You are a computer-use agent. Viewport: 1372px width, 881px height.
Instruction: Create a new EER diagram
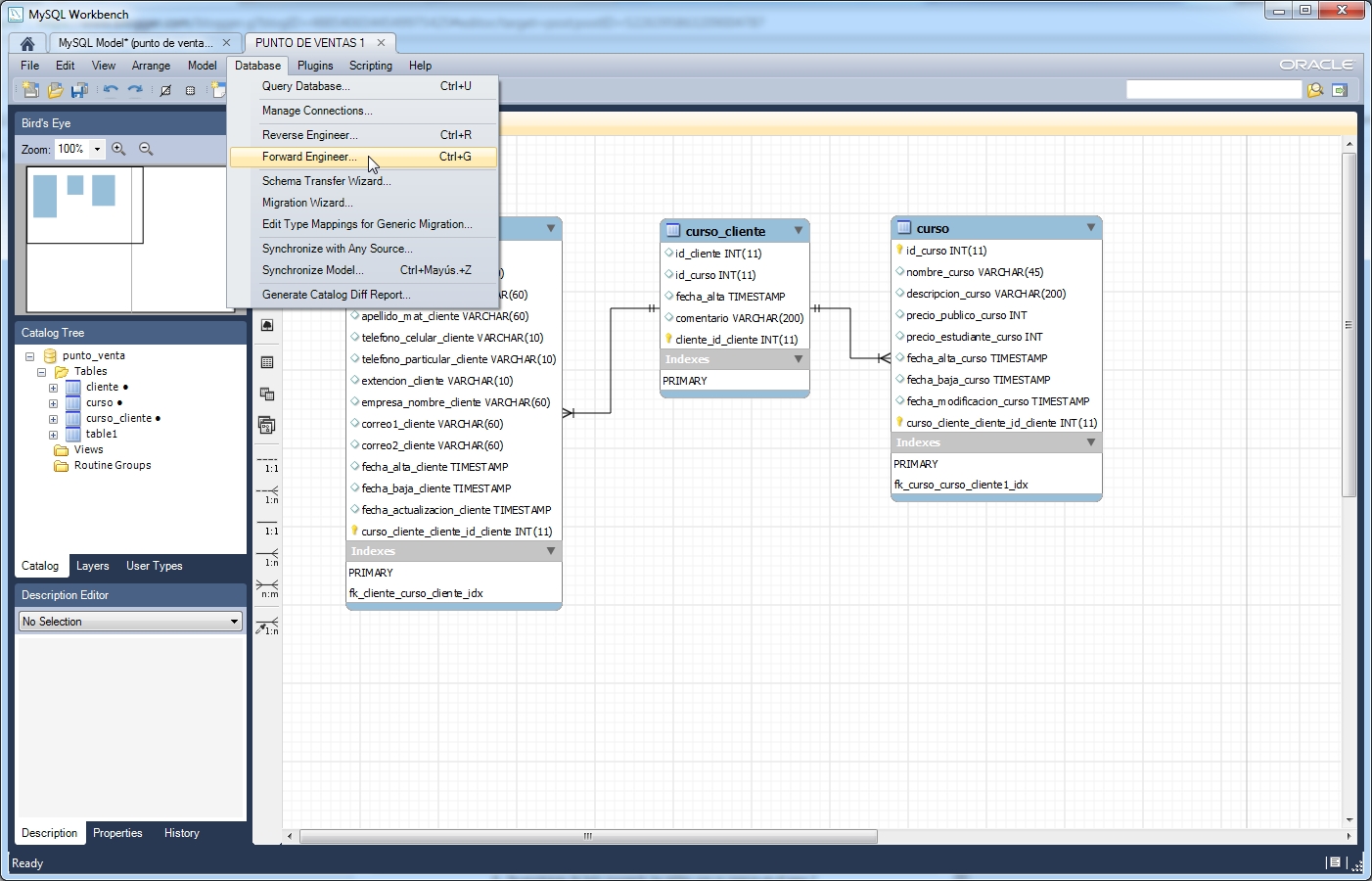pyautogui.click(x=219, y=89)
